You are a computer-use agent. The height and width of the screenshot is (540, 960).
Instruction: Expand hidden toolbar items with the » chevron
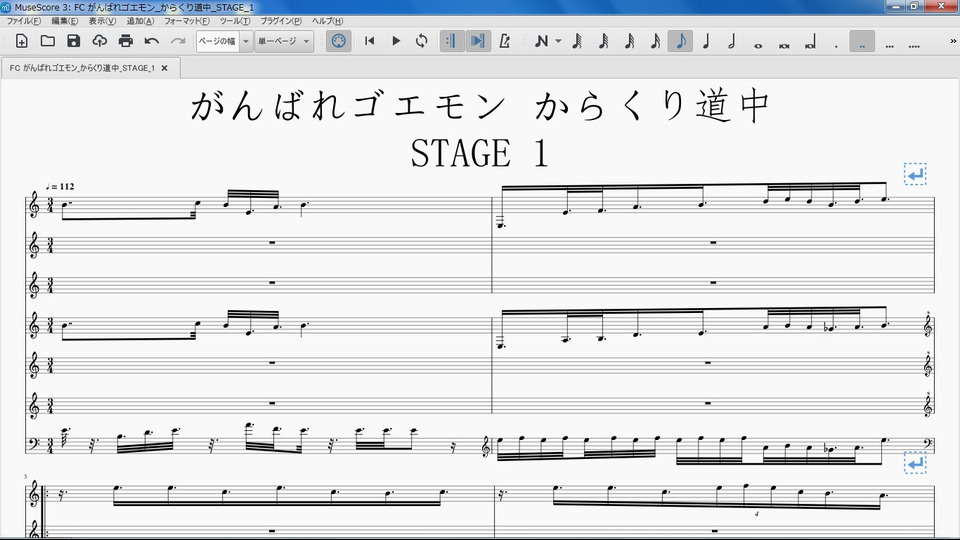(953, 41)
